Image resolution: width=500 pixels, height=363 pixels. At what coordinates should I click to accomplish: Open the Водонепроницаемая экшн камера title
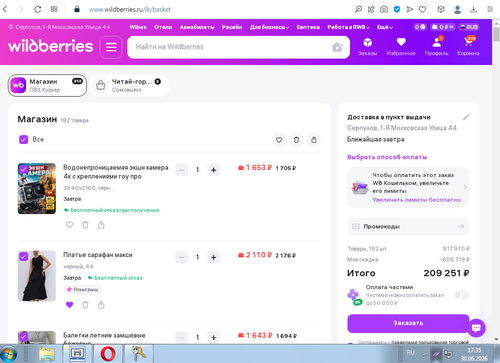click(116, 172)
